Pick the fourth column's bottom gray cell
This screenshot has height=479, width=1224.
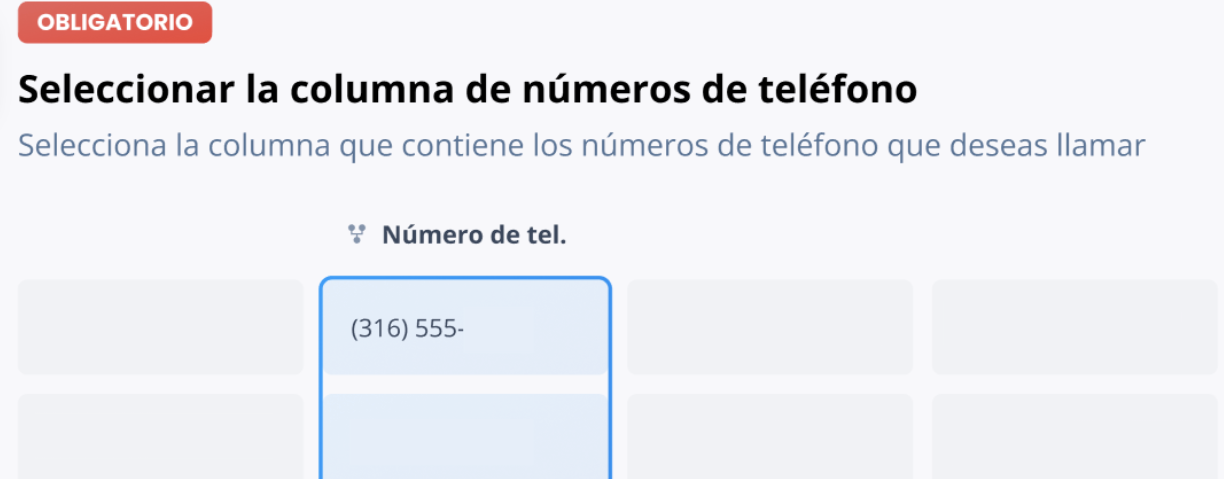1075,436
